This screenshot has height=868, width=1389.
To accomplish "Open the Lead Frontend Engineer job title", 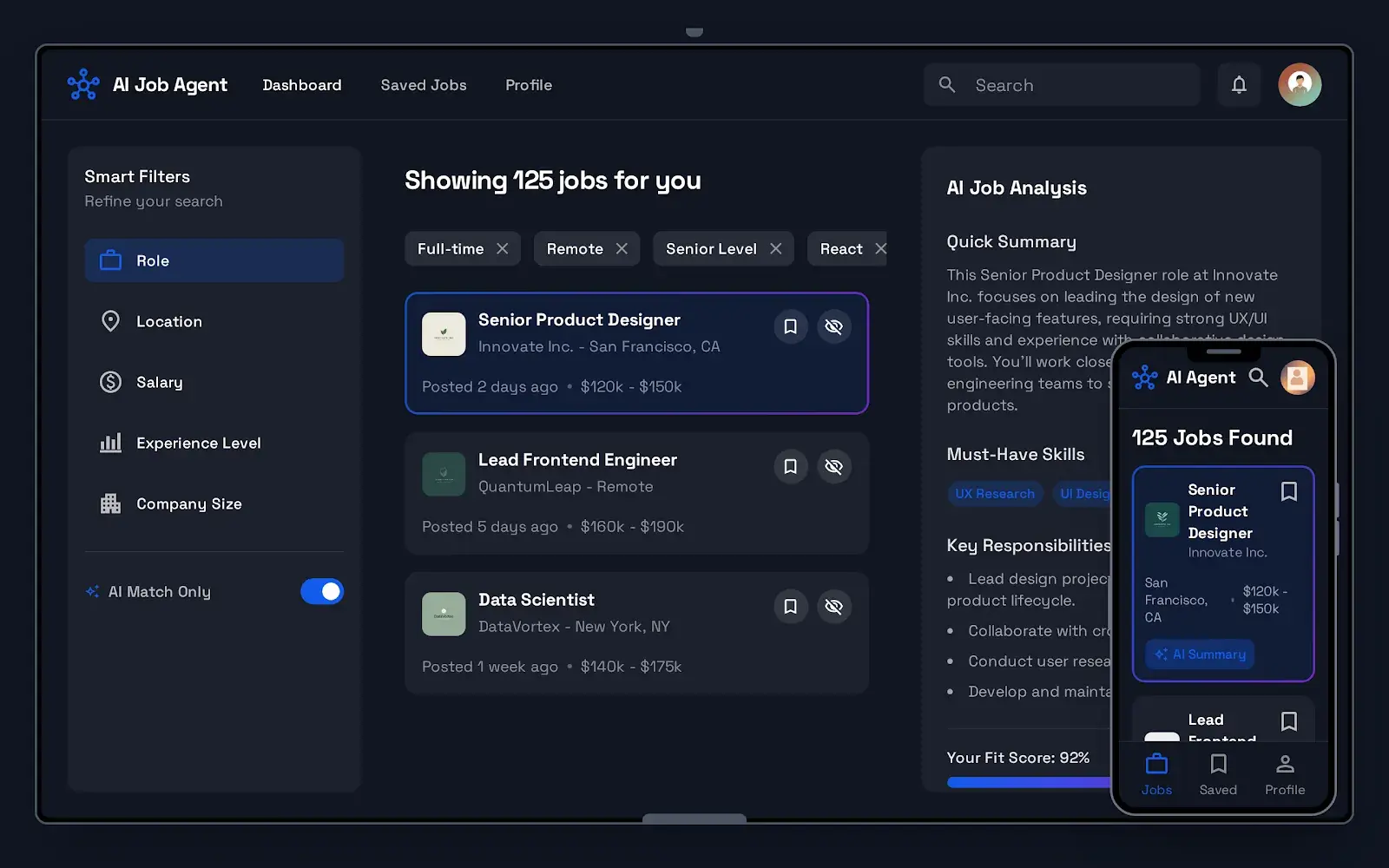I will click(x=577, y=459).
